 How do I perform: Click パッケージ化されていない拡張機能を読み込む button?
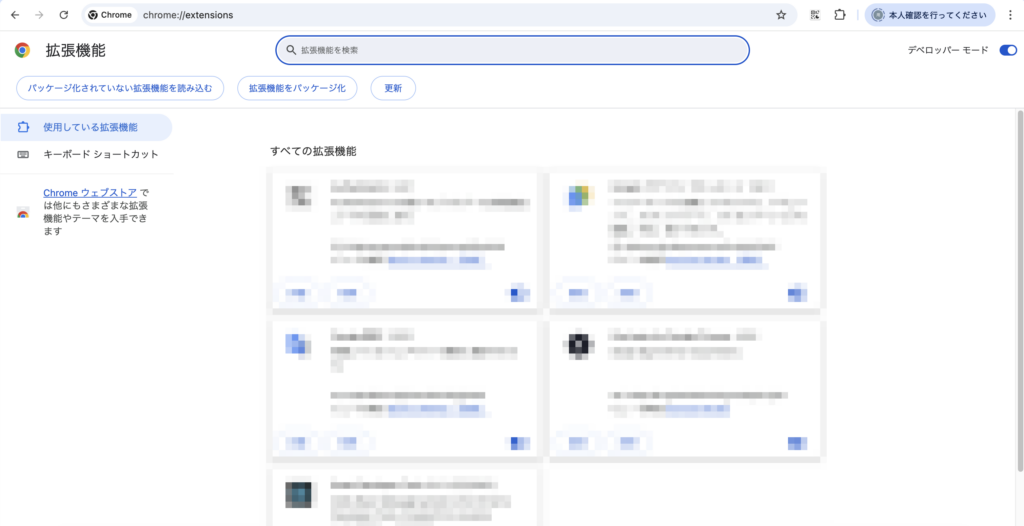120,88
